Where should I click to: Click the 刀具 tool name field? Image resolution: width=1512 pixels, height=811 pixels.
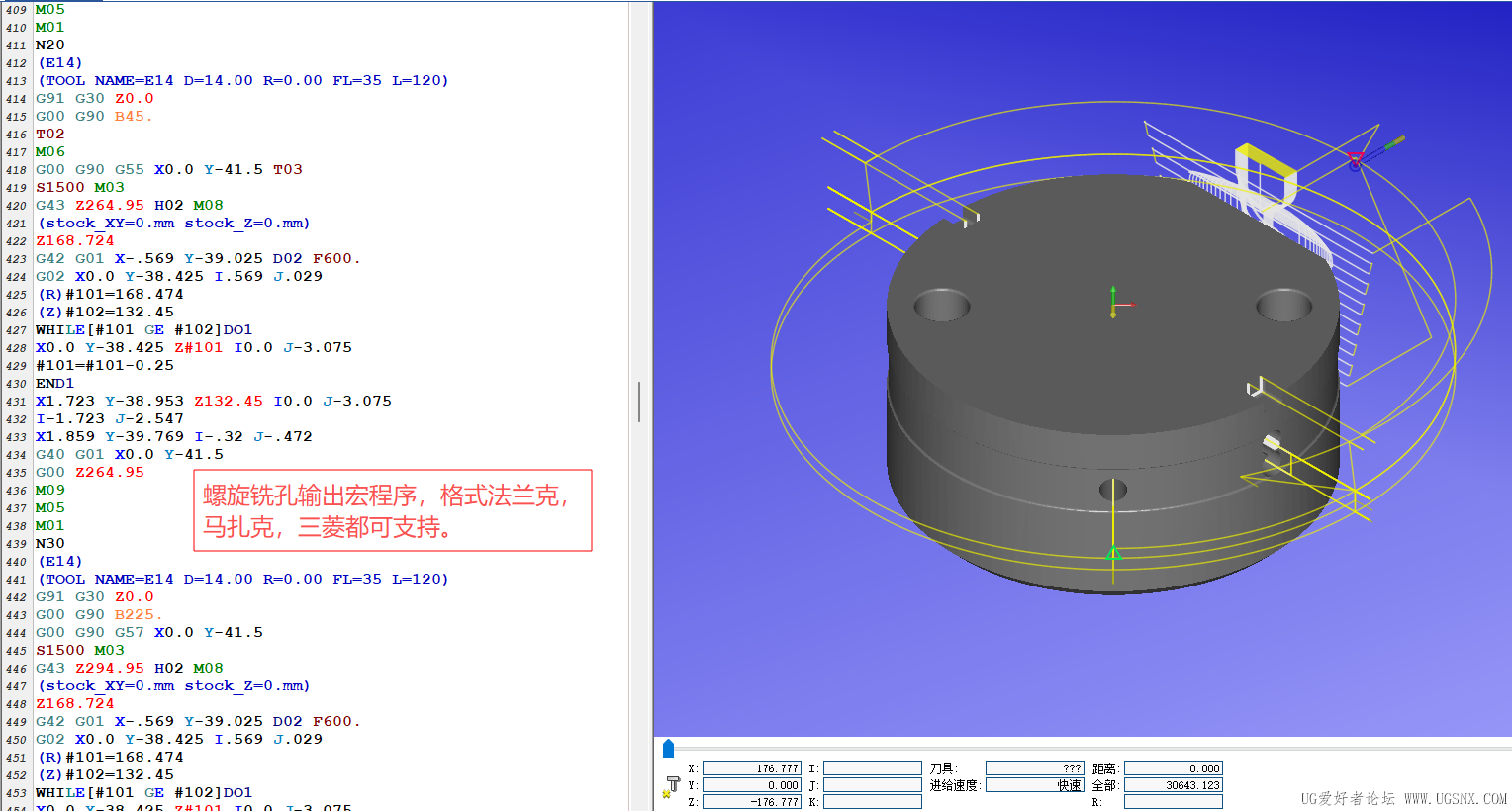click(x=1034, y=768)
